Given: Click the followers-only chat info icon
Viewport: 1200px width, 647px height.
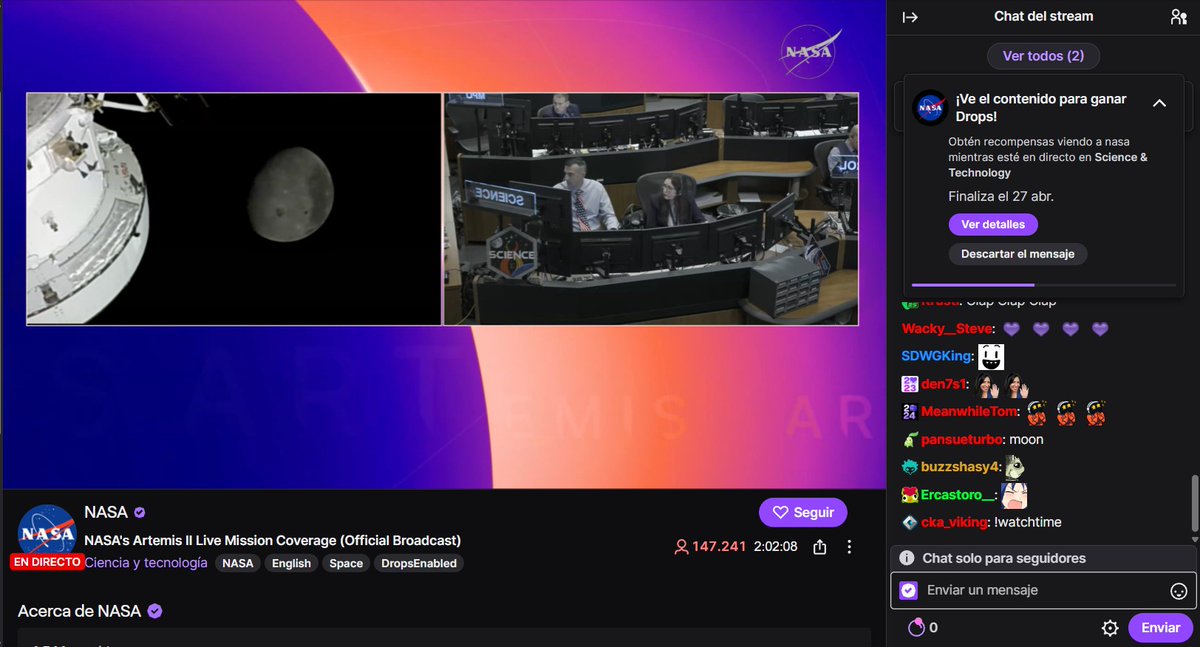Looking at the screenshot, I should tap(906, 558).
